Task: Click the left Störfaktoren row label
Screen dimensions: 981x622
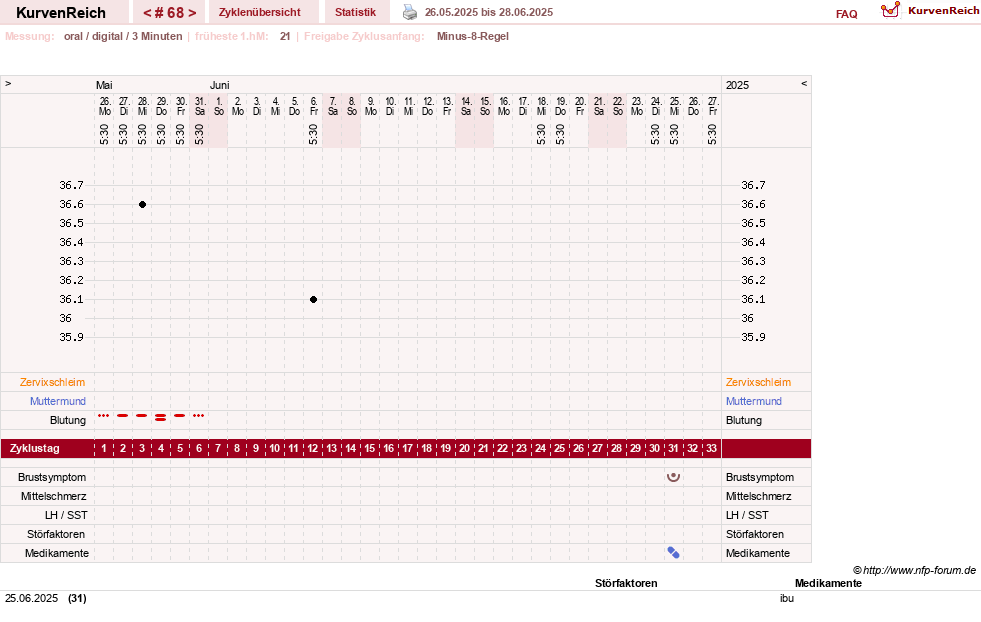Action: (56, 534)
